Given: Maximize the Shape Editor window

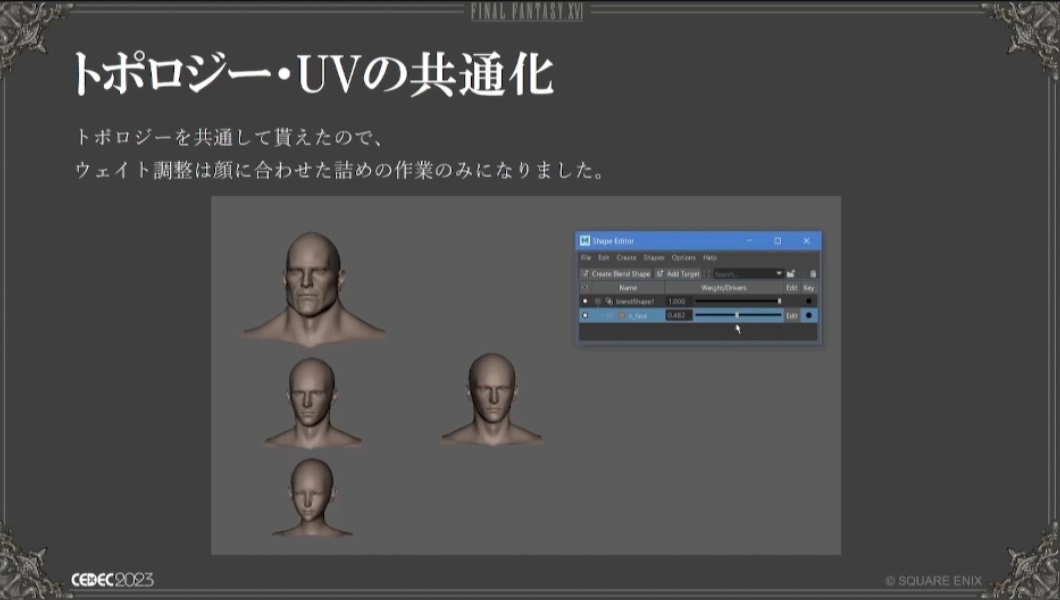Looking at the screenshot, I should [777, 241].
